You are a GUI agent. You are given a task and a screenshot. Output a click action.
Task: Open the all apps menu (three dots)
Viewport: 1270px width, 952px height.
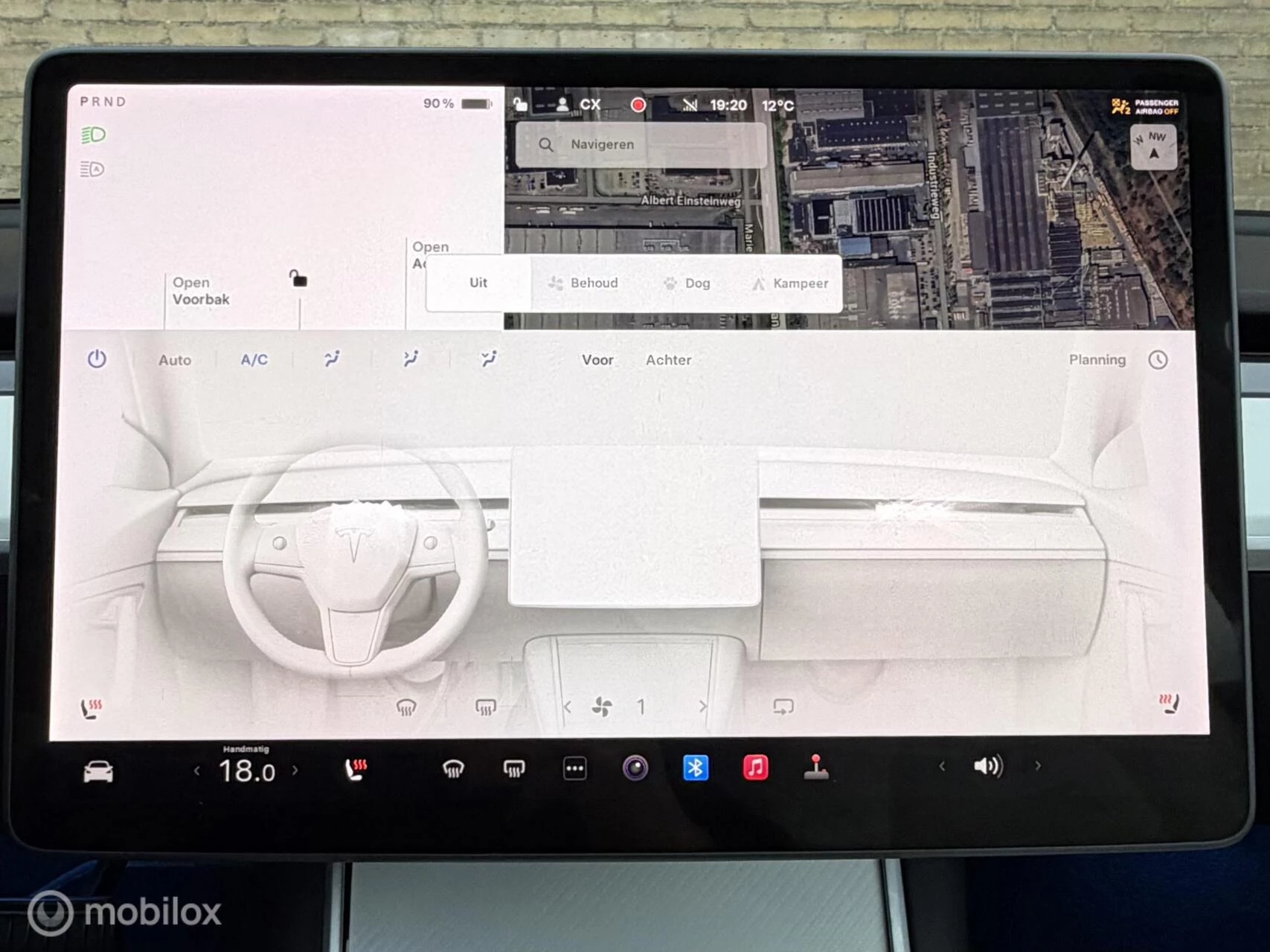click(x=574, y=768)
